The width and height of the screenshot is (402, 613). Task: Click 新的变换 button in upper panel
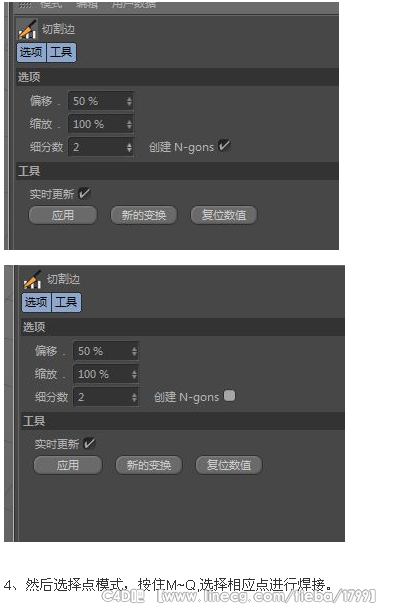tap(144, 215)
